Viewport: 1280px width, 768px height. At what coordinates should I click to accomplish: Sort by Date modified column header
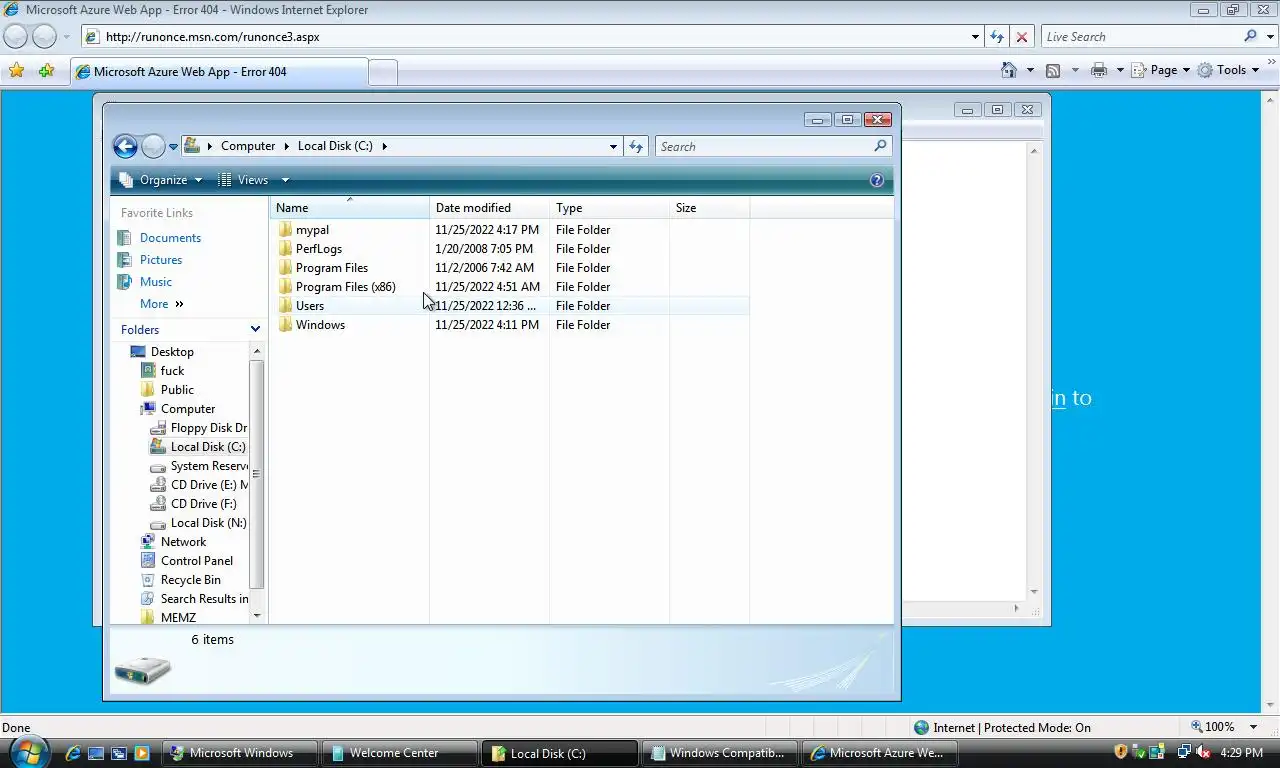click(490, 208)
